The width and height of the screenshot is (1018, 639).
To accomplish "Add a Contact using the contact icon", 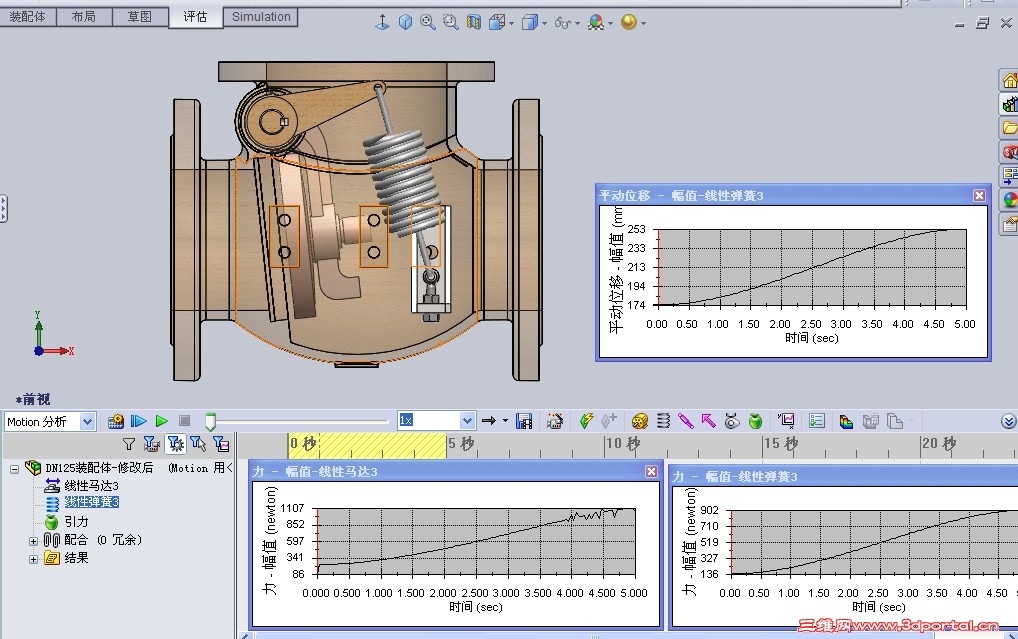I will pos(732,421).
